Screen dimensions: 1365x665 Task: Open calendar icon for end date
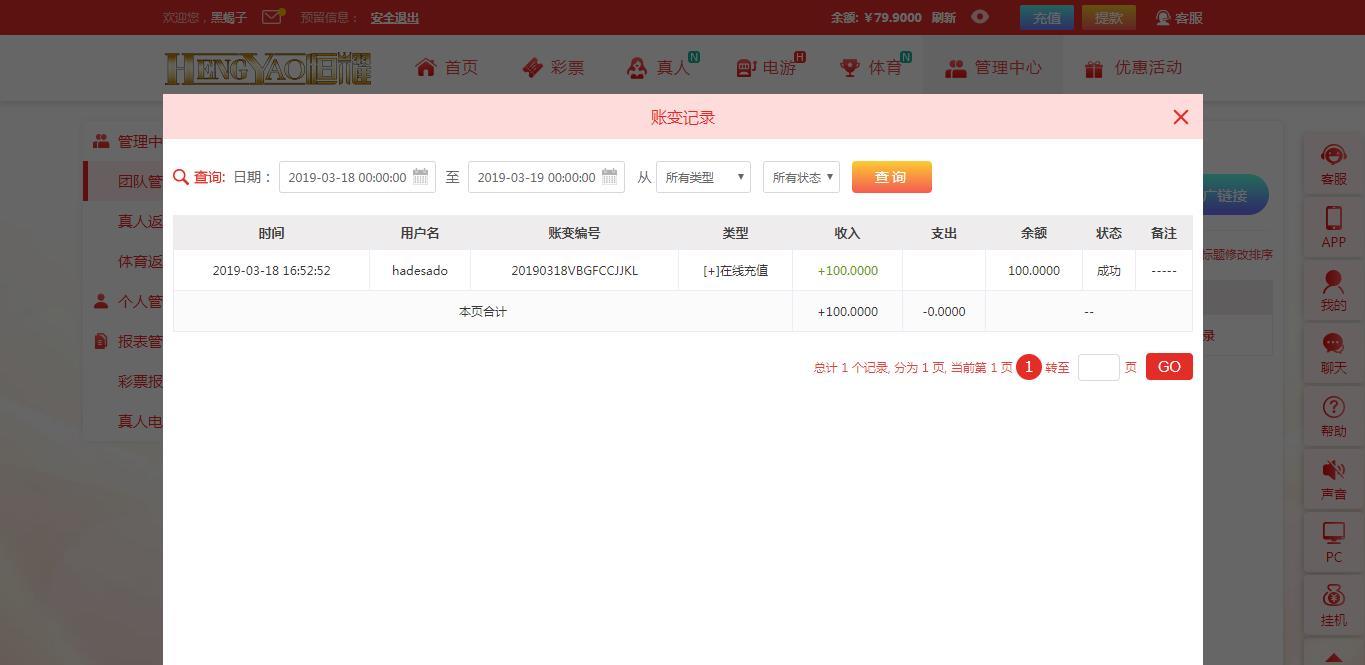pos(610,177)
